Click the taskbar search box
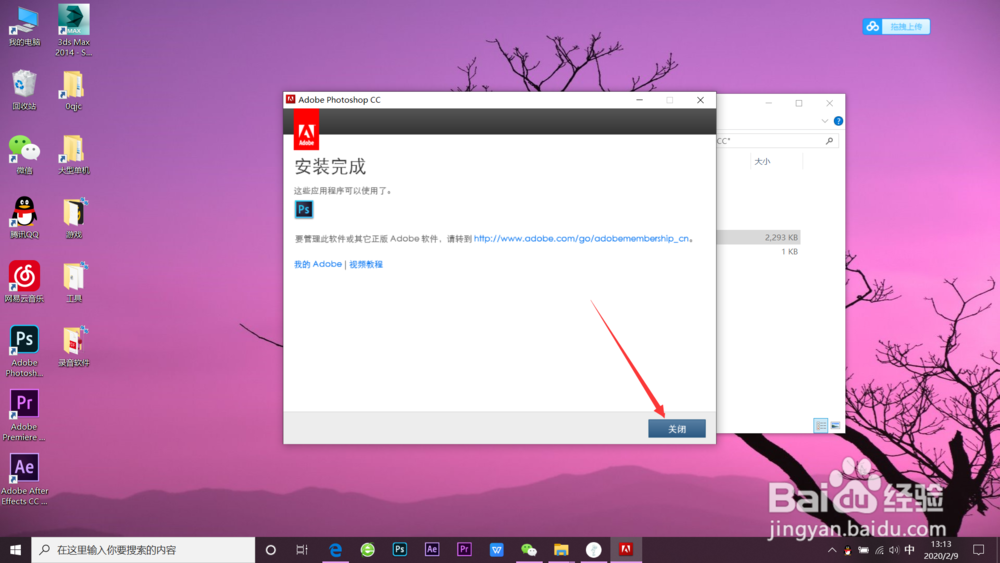Image resolution: width=1000 pixels, height=563 pixels. pyautogui.click(x=143, y=550)
